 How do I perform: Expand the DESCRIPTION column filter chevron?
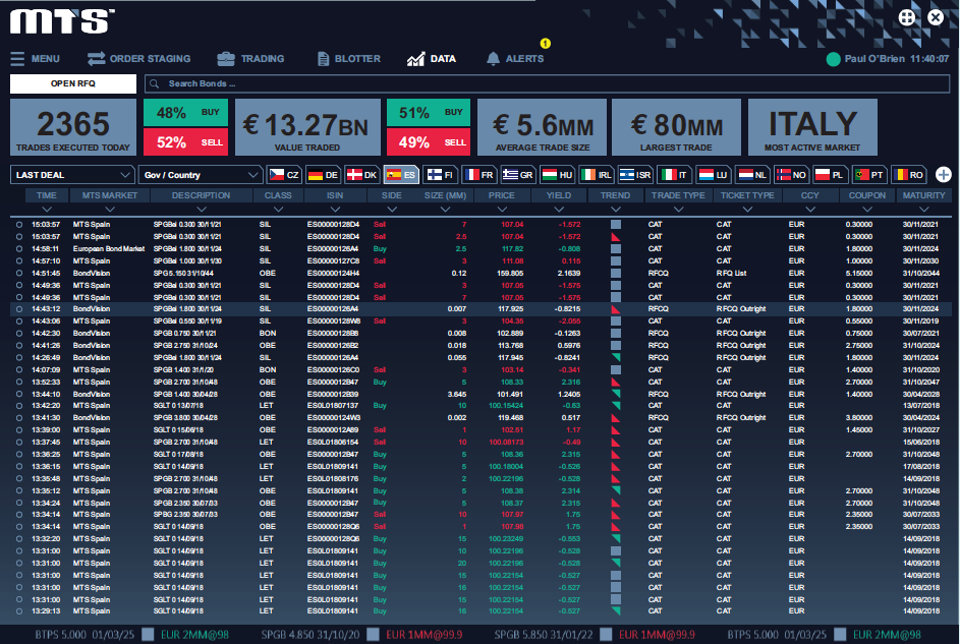(x=201, y=209)
